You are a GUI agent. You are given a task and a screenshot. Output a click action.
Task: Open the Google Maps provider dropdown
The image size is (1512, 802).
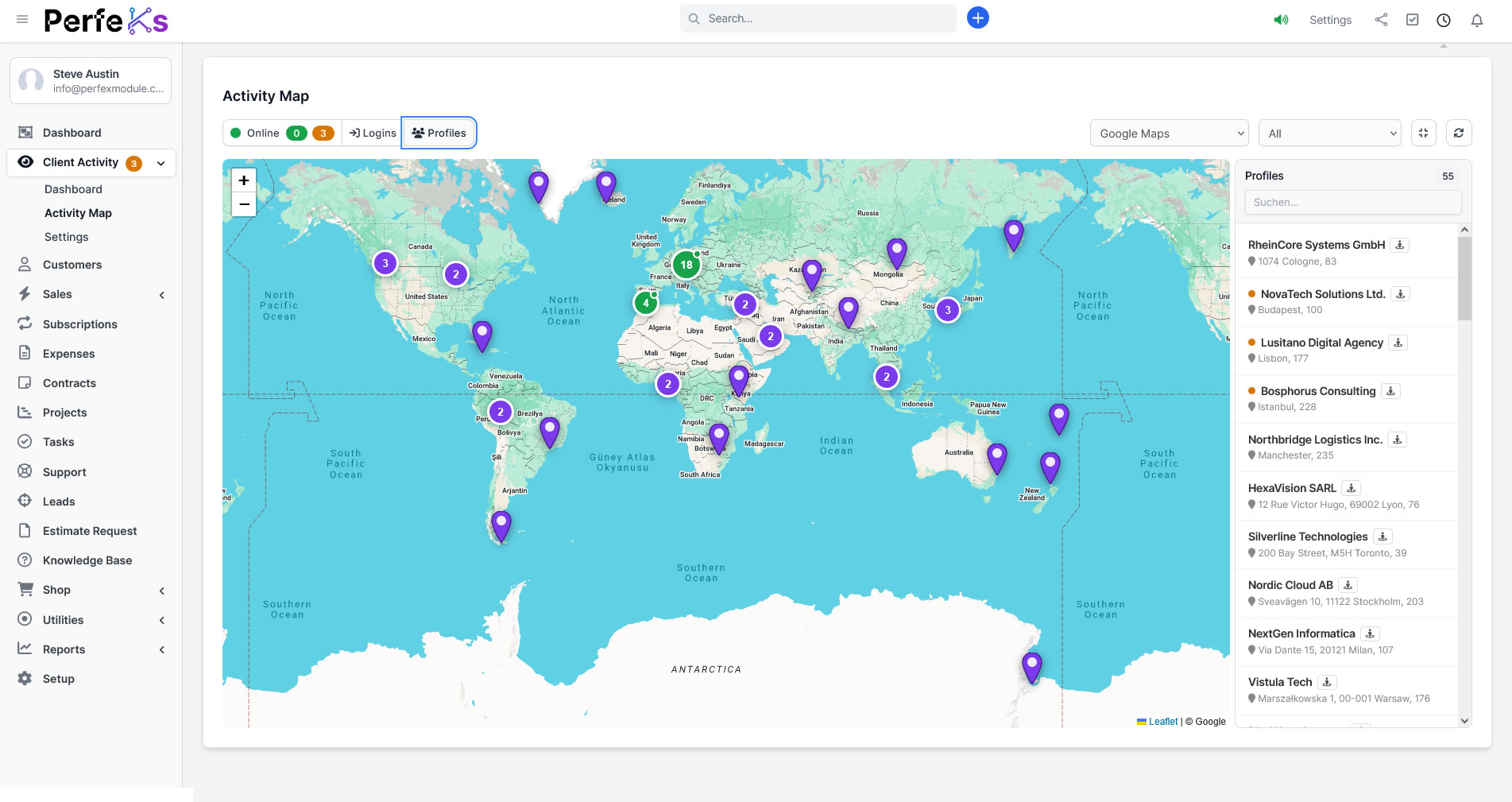tap(1168, 133)
